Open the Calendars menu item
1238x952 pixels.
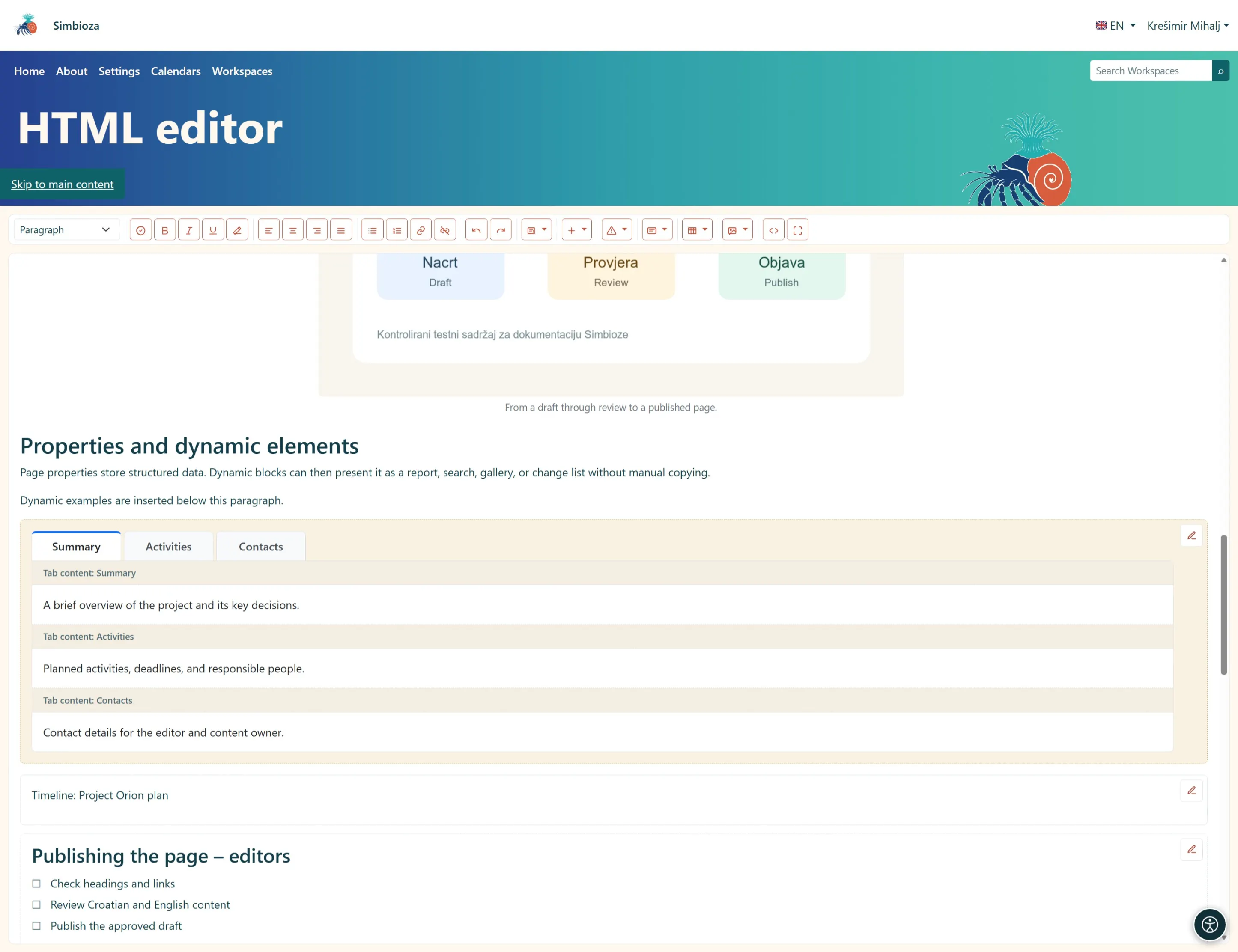pyautogui.click(x=176, y=71)
